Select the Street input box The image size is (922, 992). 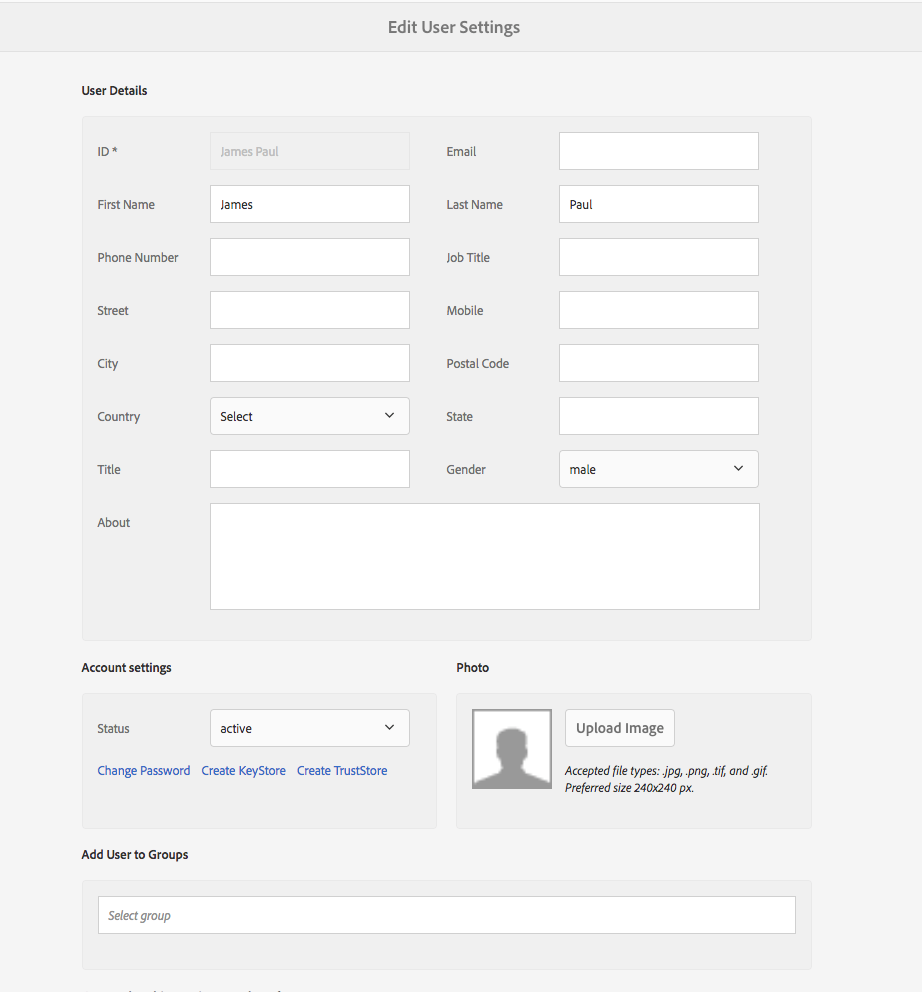309,310
